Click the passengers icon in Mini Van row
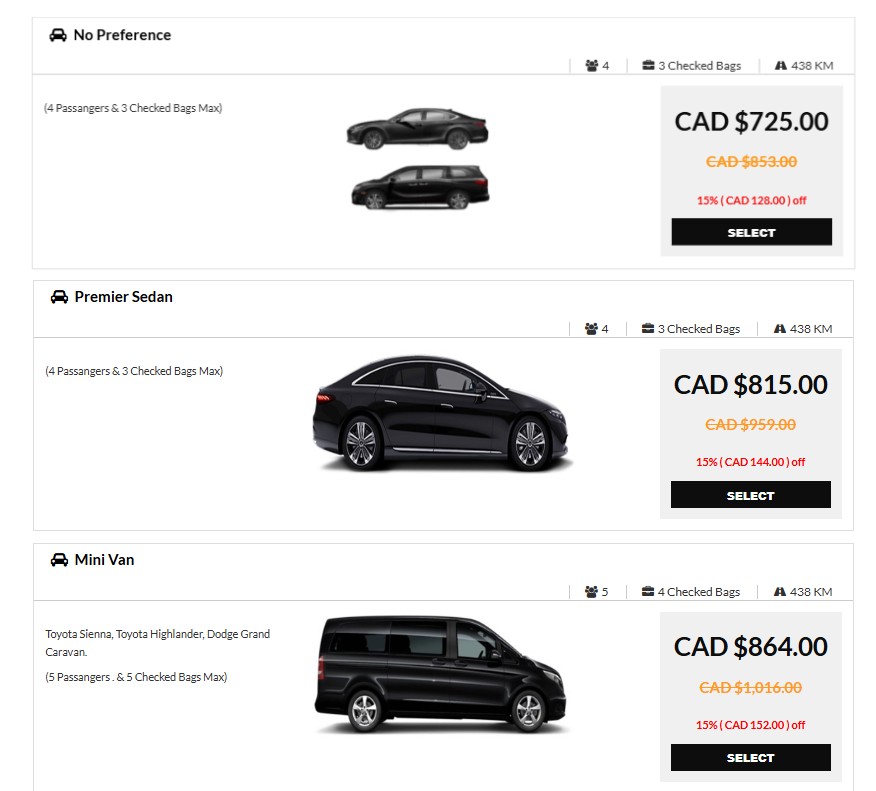The height and width of the screenshot is (791, 876). pos(591,592)
